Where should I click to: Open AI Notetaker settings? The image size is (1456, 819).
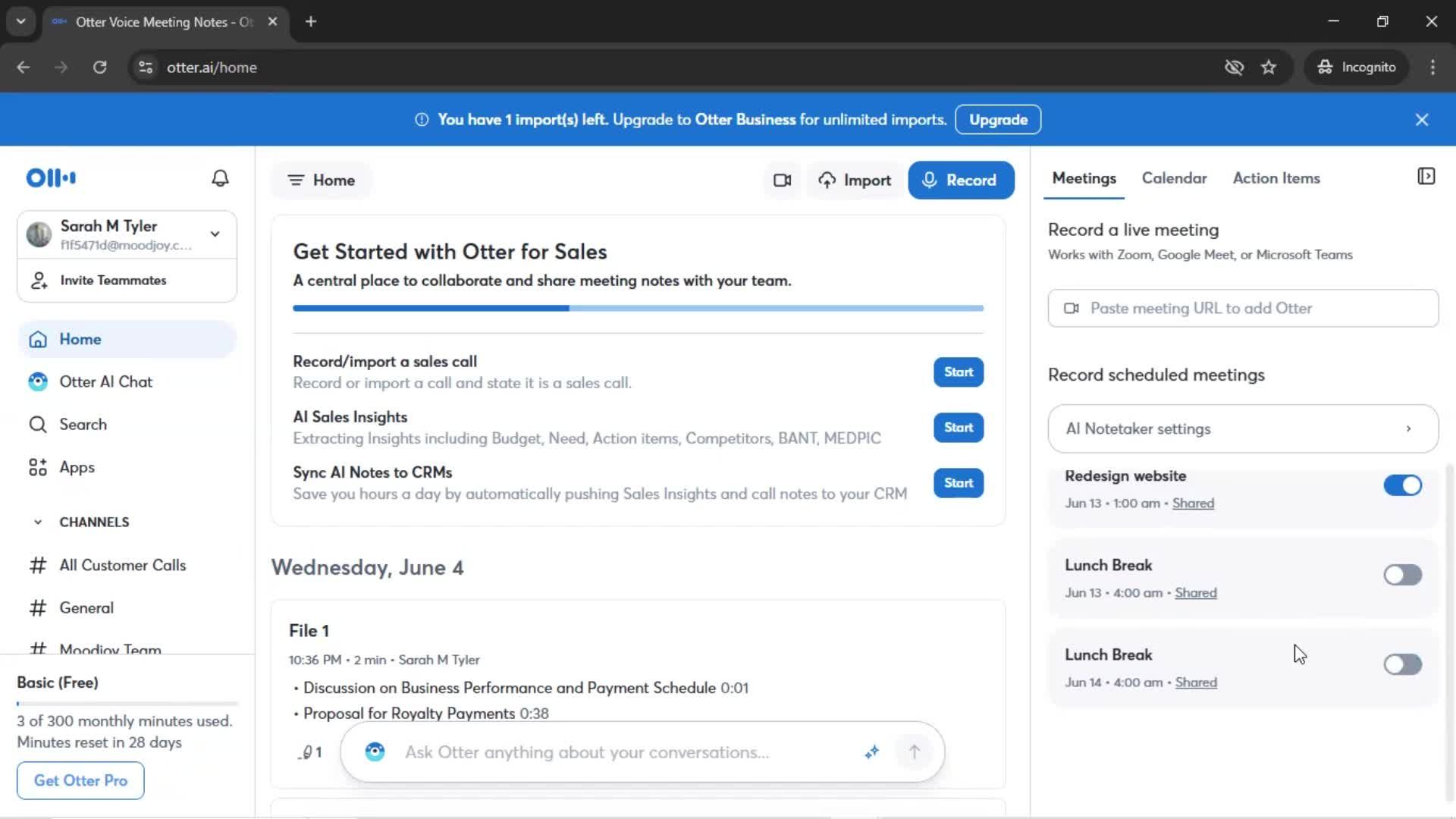point(1243,428)
